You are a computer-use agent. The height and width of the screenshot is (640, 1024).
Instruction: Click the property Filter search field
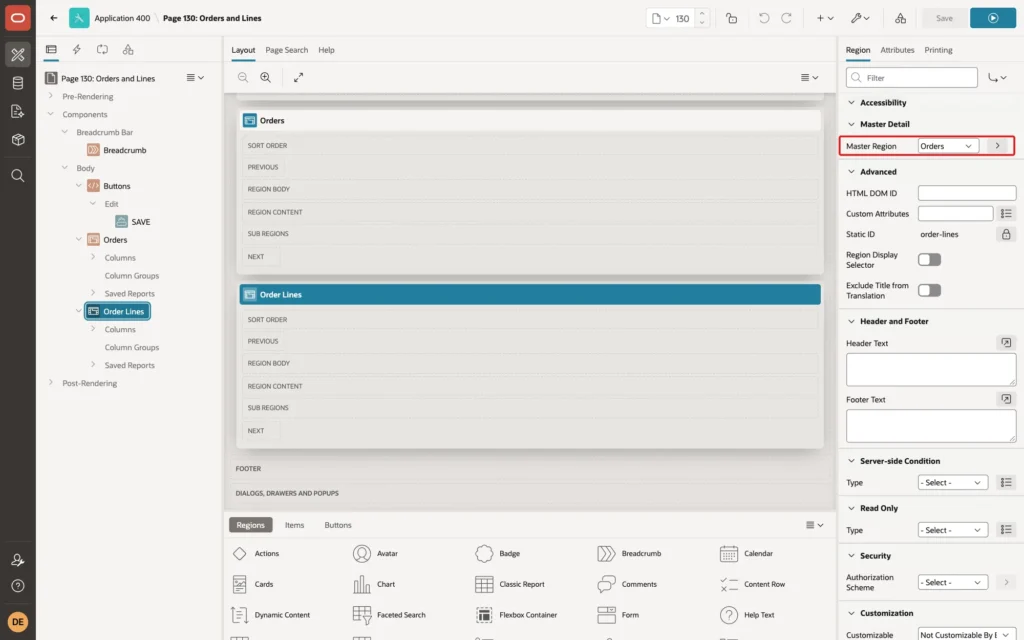click(912, 78)
